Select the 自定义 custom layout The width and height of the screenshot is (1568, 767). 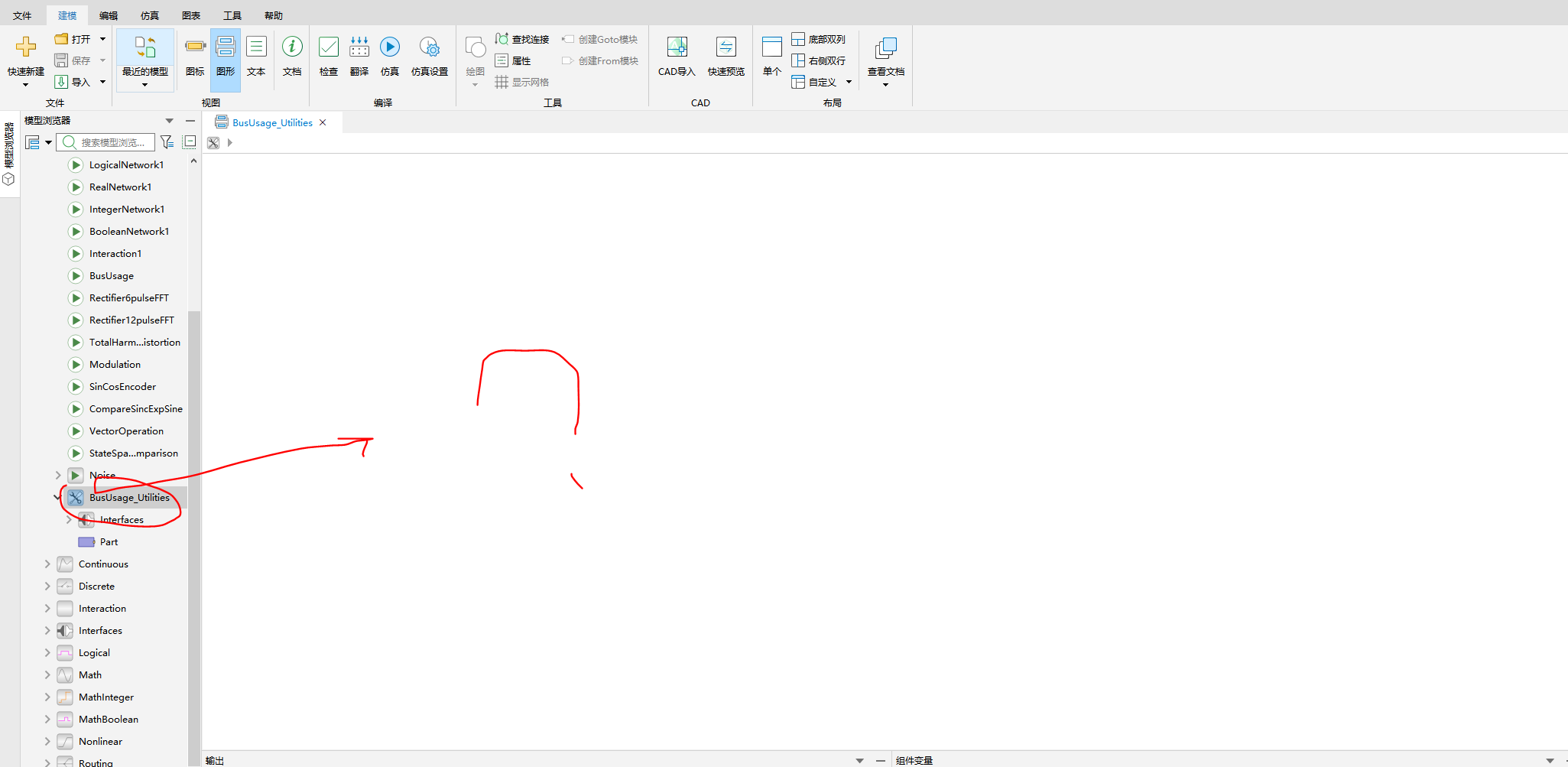pyautogui.click(x=814, y=82)
